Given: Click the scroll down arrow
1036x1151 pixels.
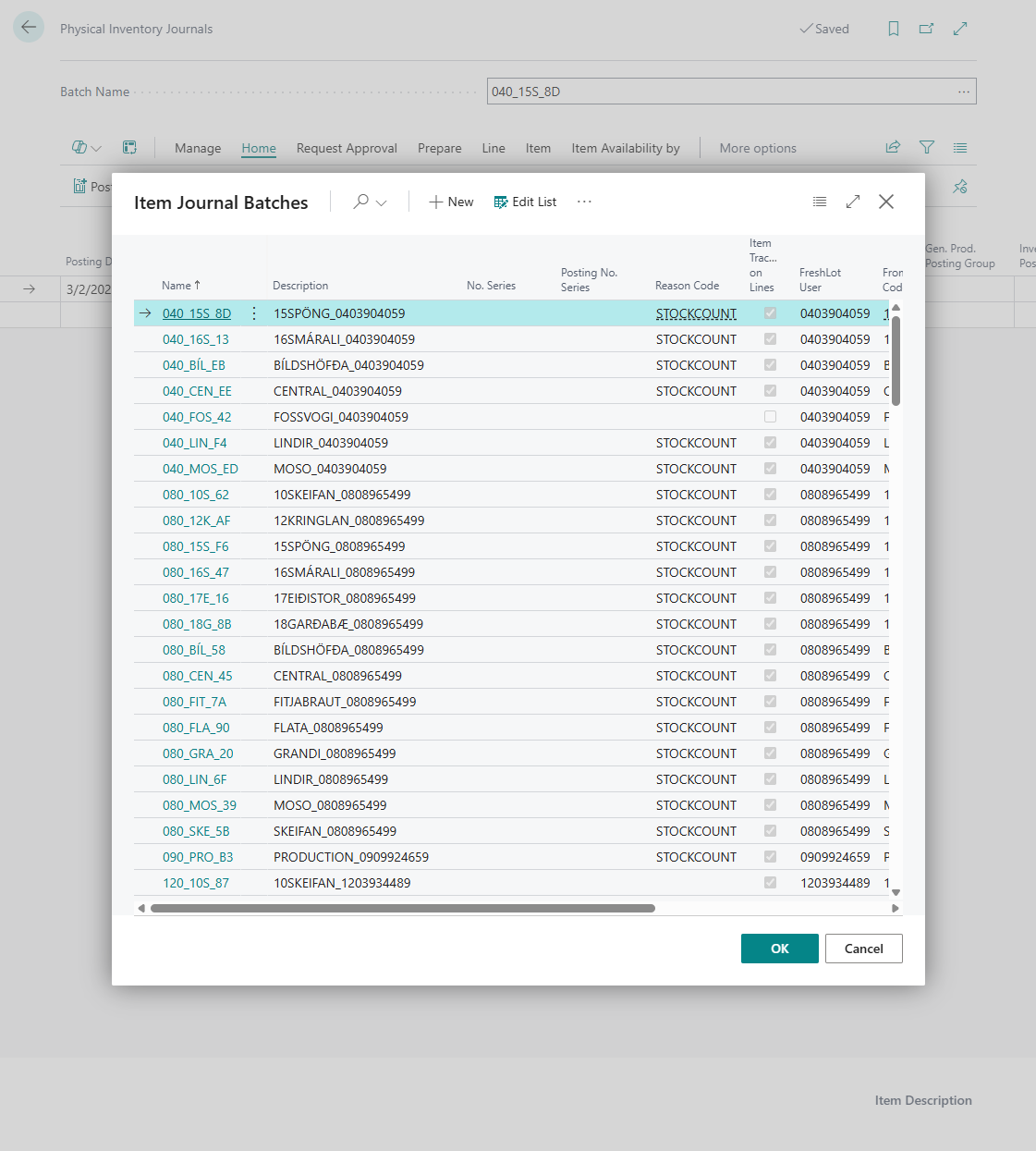Looking at the screenshot, I should coord(896,892).
